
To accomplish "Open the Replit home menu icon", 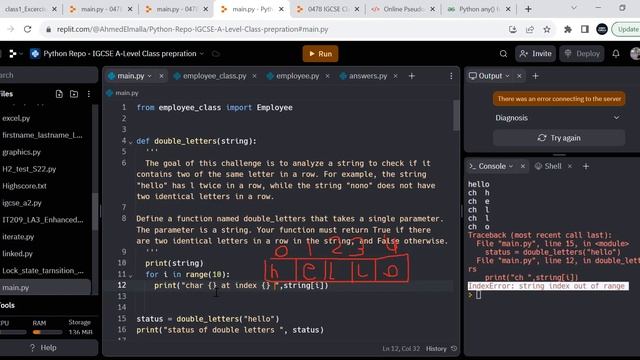I will pyautogui.click(x=13, y=54).
